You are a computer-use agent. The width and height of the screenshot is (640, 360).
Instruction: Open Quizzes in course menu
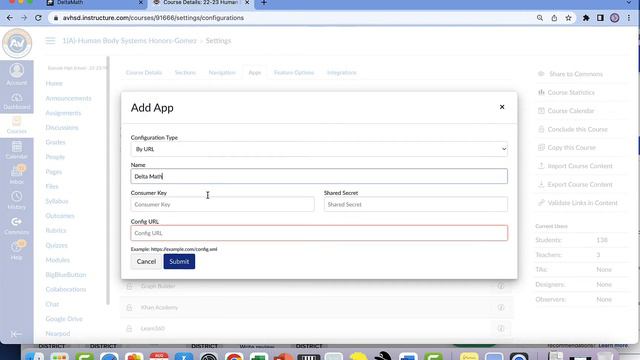[56, 245]
